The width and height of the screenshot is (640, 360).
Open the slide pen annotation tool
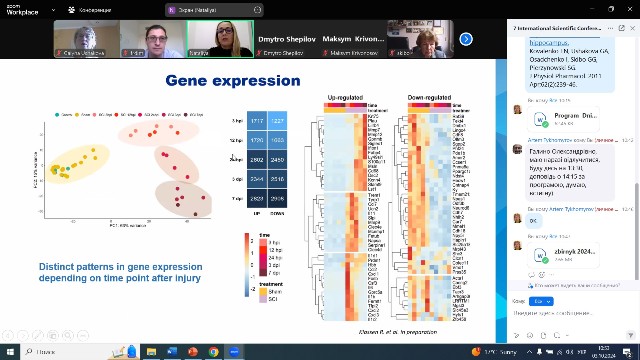[38, 336]
